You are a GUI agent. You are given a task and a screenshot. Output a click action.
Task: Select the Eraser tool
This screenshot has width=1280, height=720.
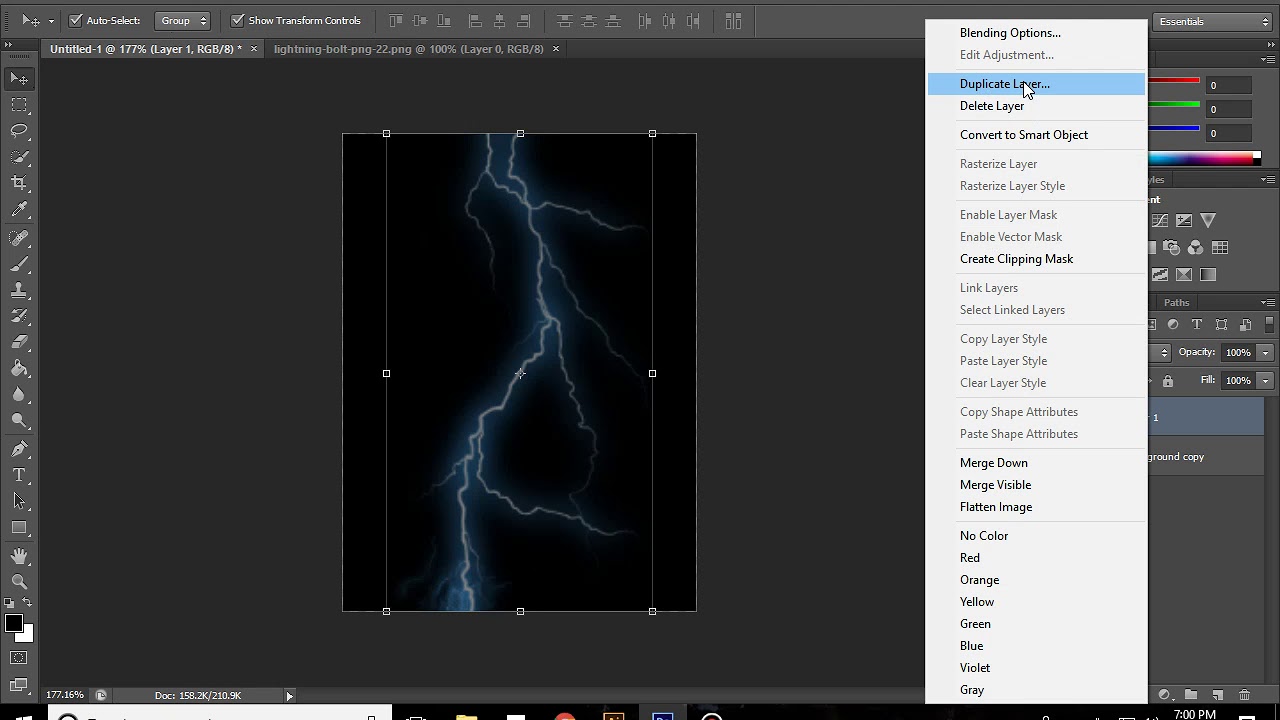tap(19, 342)
